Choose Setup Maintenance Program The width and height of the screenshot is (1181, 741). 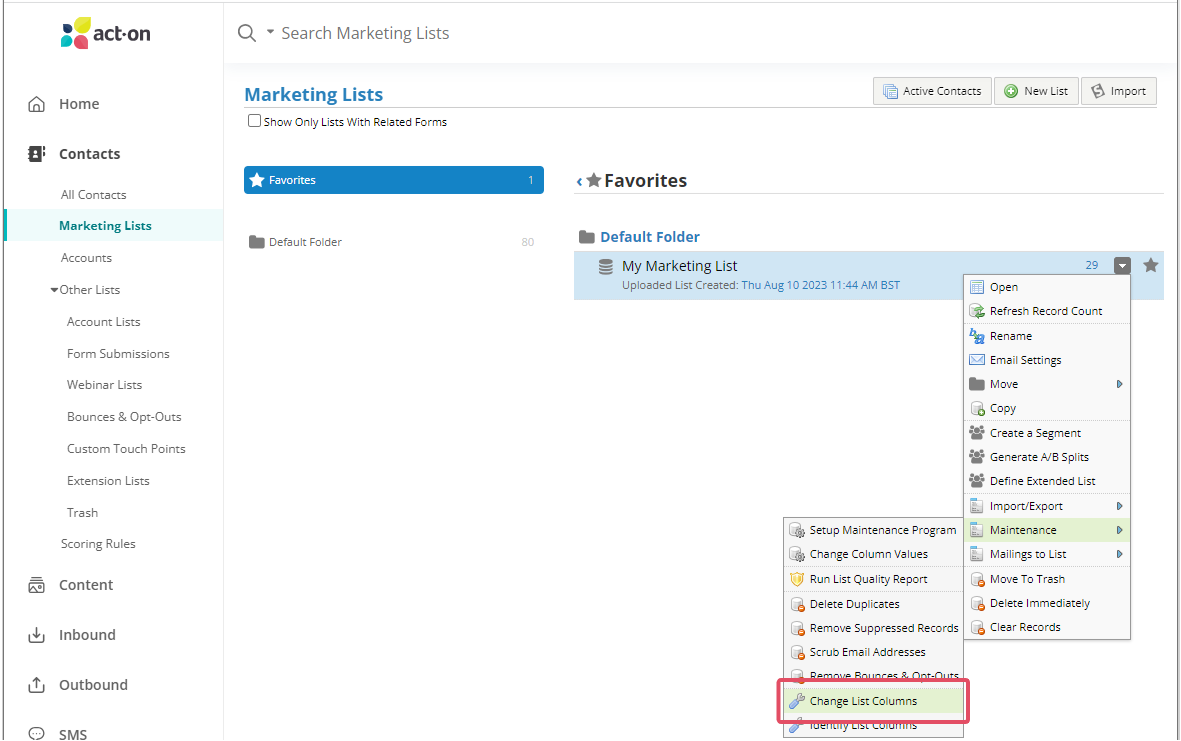[874, 530]
